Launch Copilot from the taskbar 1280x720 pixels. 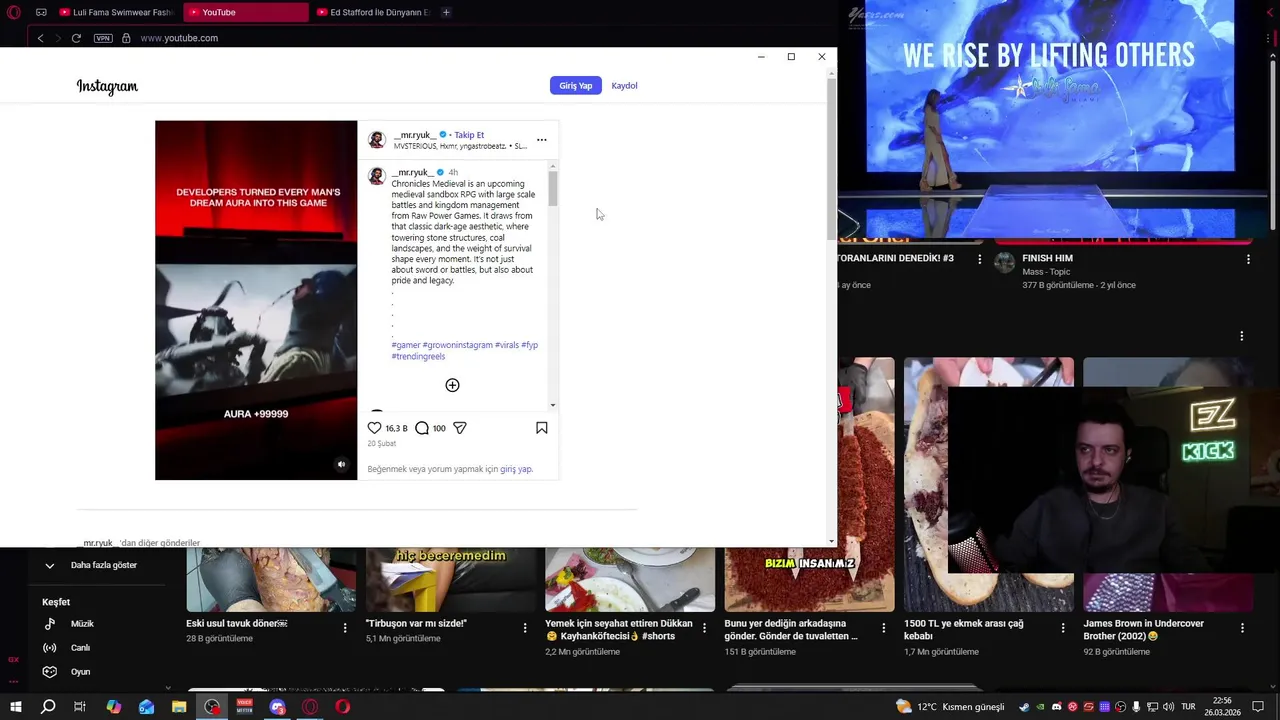click(113, 707)
